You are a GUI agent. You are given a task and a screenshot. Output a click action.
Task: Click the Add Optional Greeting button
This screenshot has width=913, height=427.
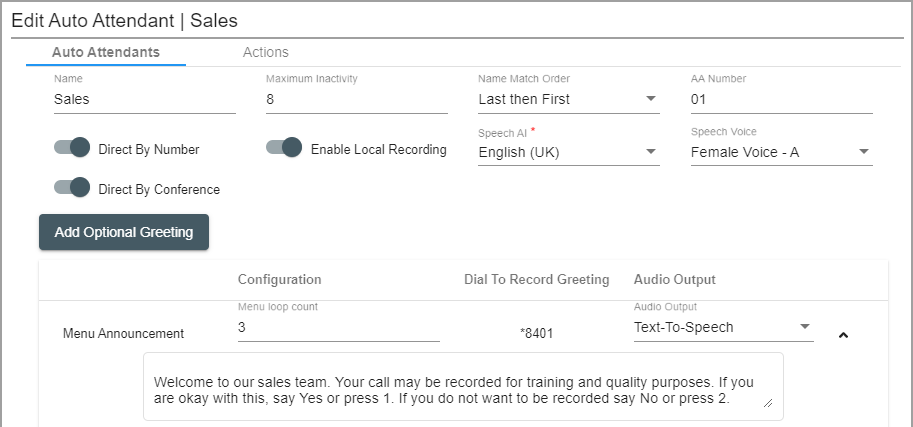[124, 232]
